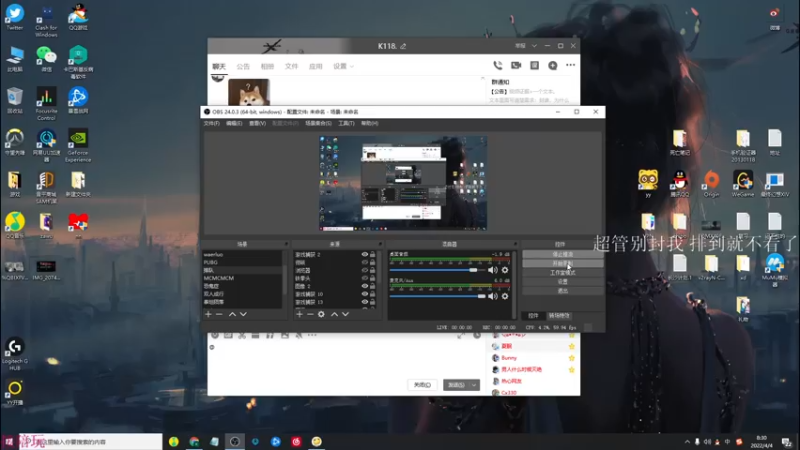
Task: Undock the mixer panel via header icon
Action: click(515, 244)
